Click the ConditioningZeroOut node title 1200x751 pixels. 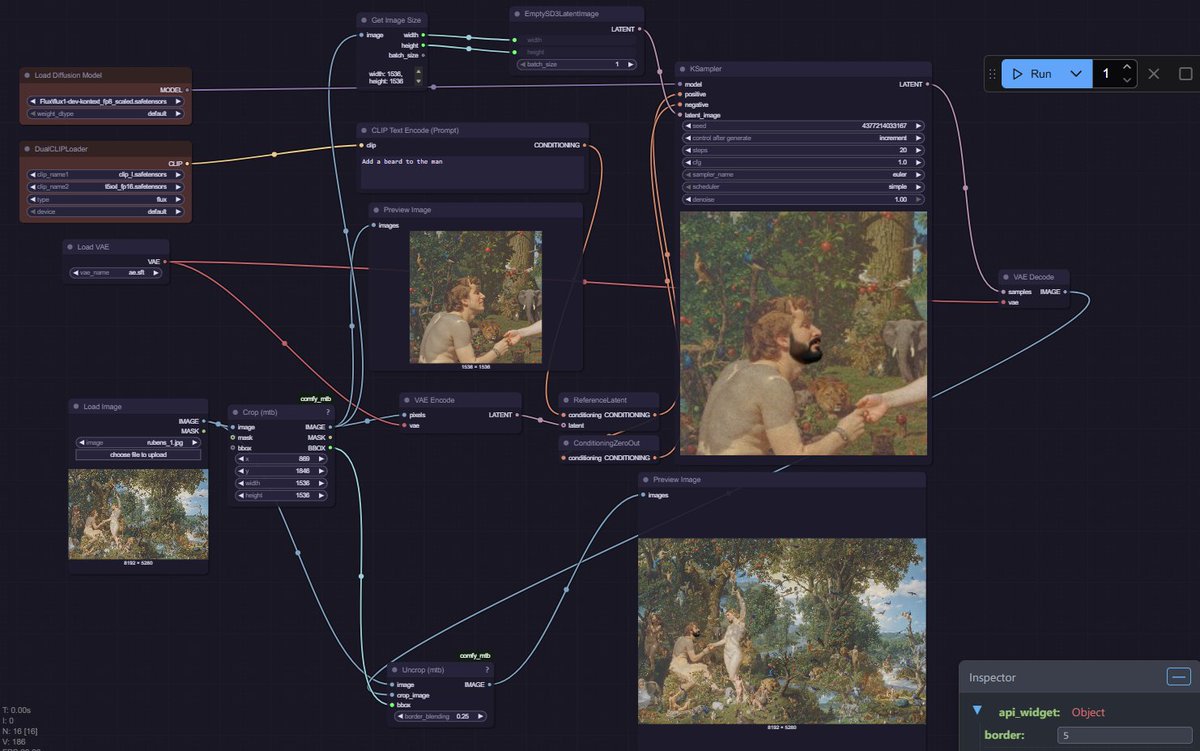click(x=605, y=442)
